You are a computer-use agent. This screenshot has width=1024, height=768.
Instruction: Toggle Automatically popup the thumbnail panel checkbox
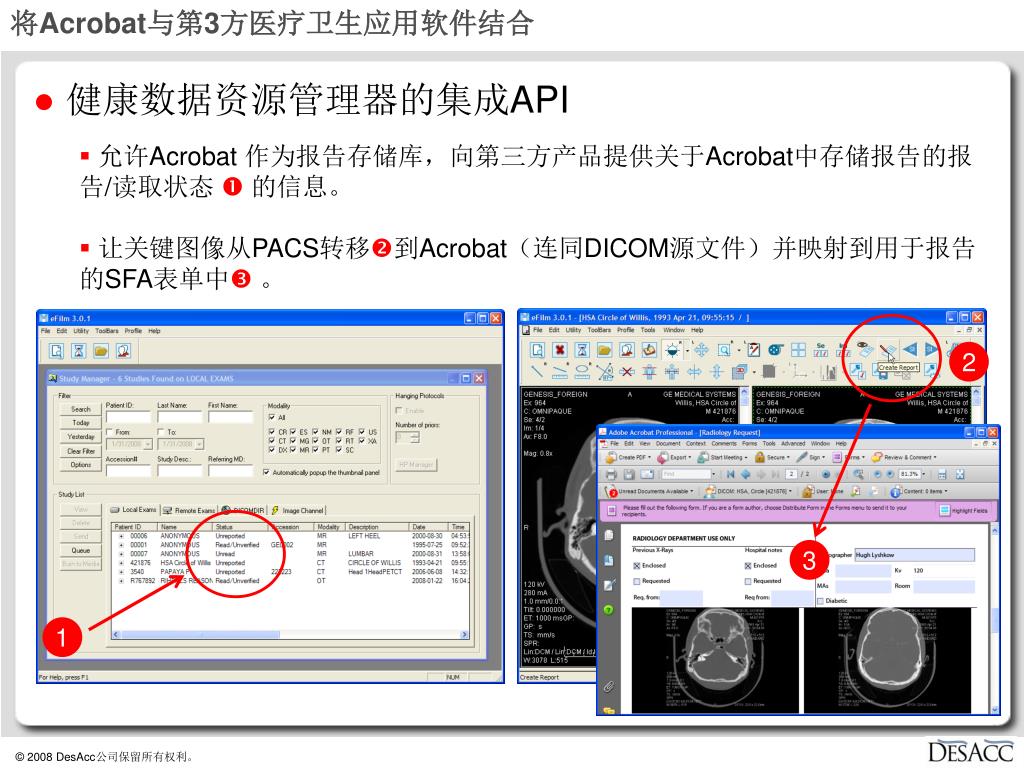(x=266, y=472)
